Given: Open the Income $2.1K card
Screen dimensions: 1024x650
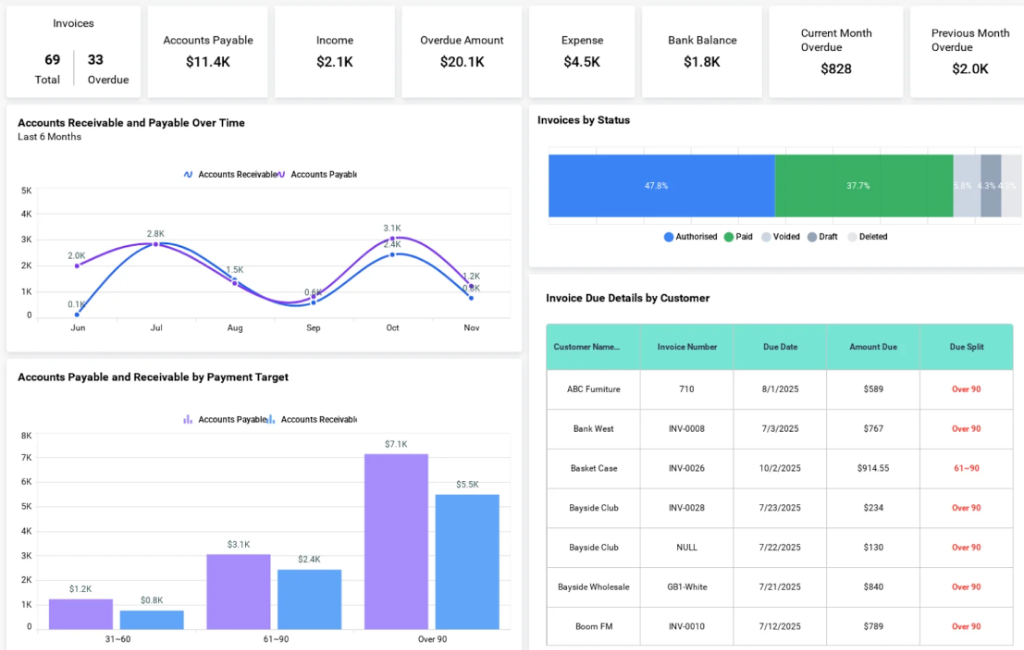Looking at the screenshot, I should tap(334, 52).
